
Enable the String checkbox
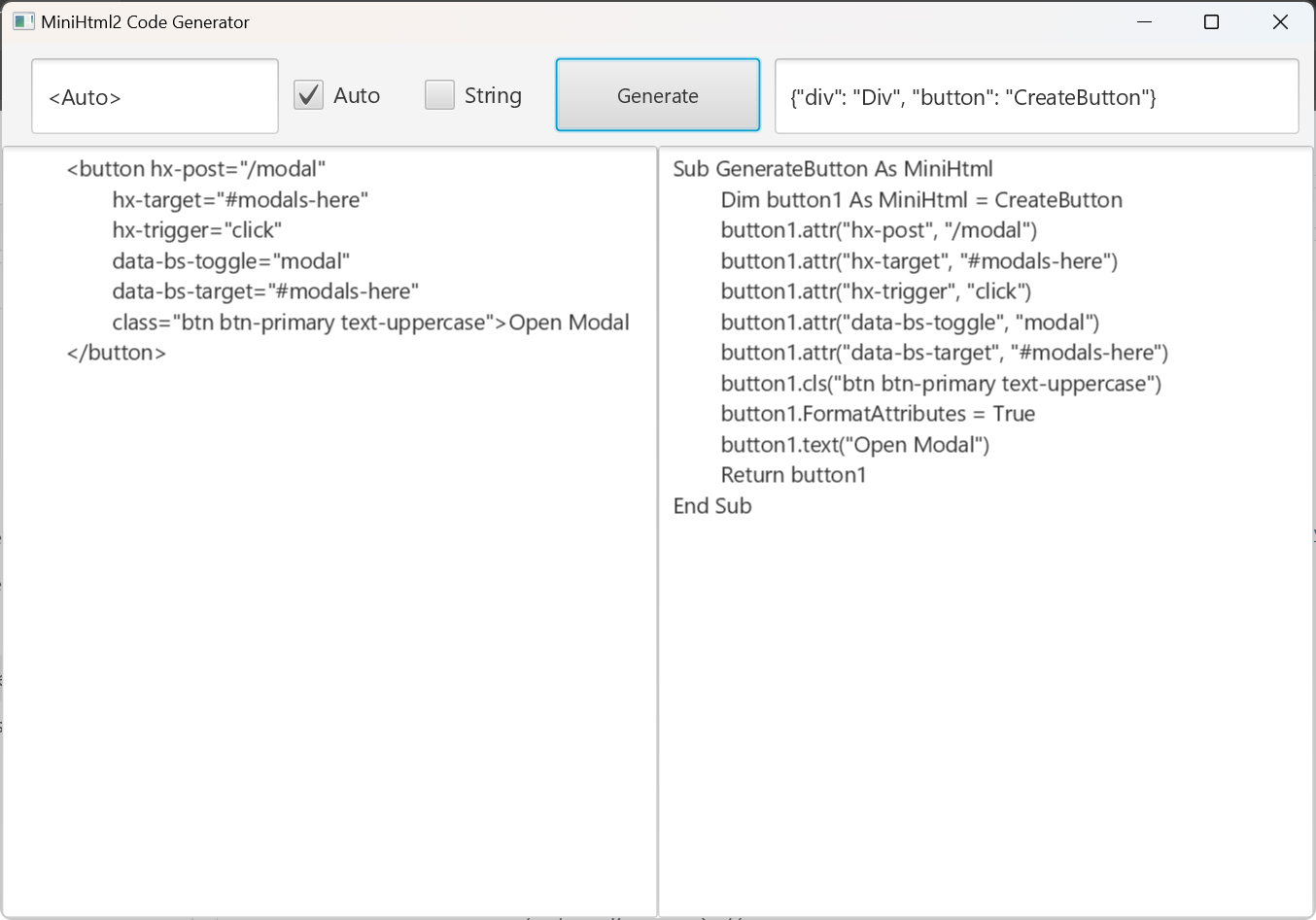click(440, 95)
